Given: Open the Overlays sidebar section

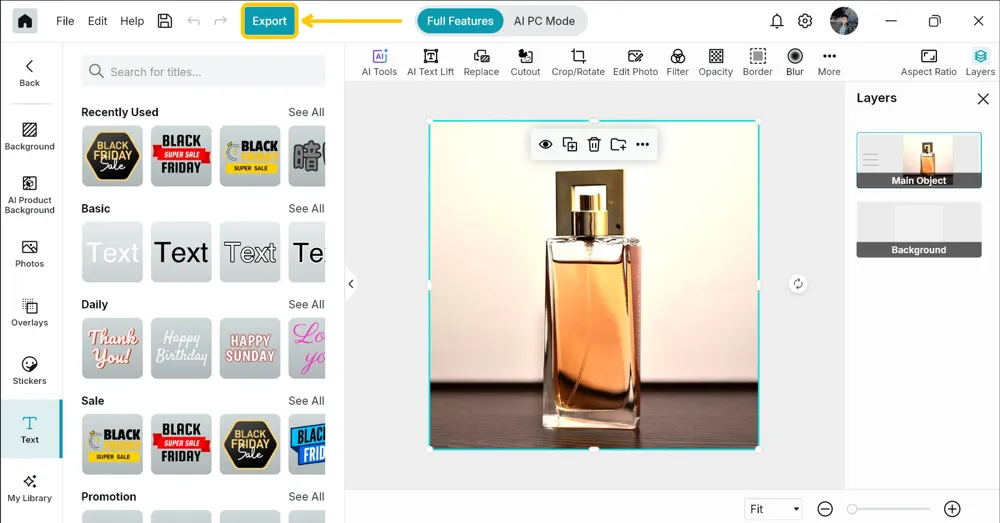Looking at the screenshot, I should [x=29, y=313].
